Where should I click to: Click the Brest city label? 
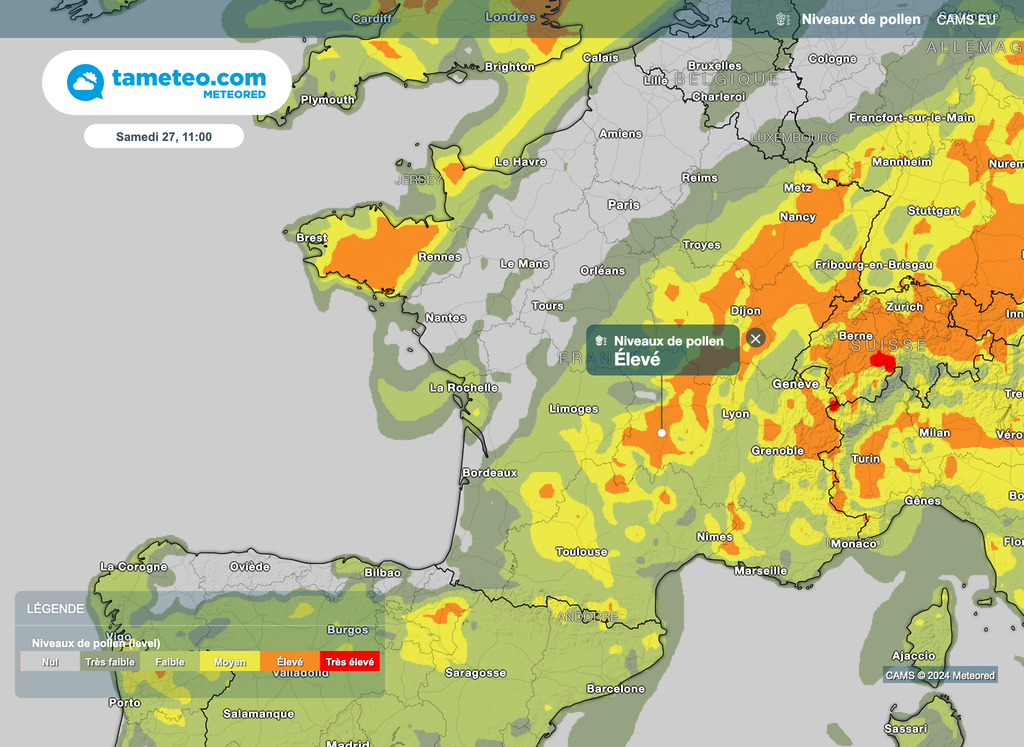point(312,237)
